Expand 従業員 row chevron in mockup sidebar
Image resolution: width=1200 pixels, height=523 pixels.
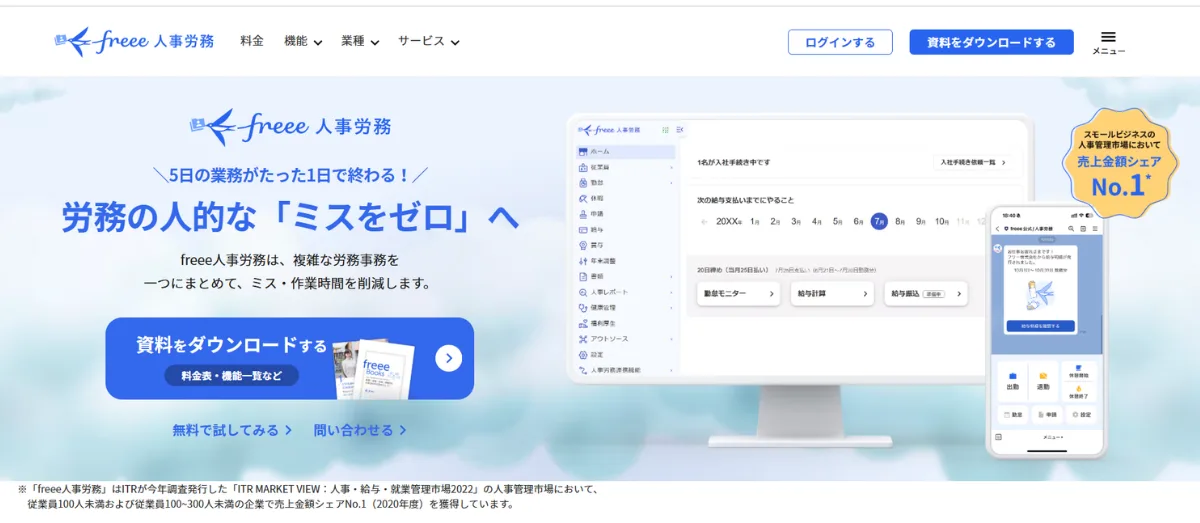671,167
